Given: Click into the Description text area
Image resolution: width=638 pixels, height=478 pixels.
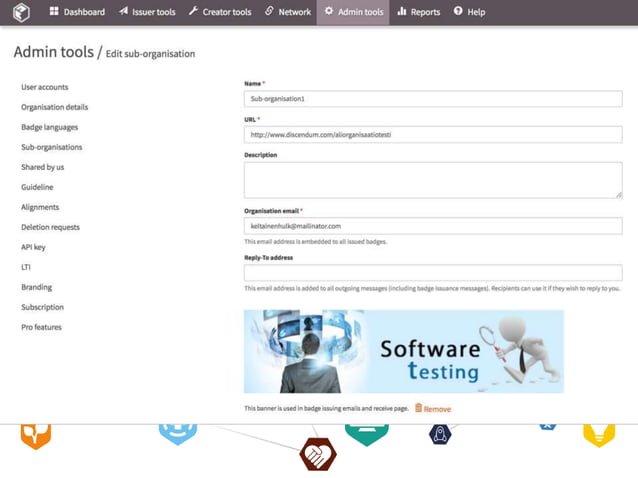Looking at the screenshot, I should [433, 180].
